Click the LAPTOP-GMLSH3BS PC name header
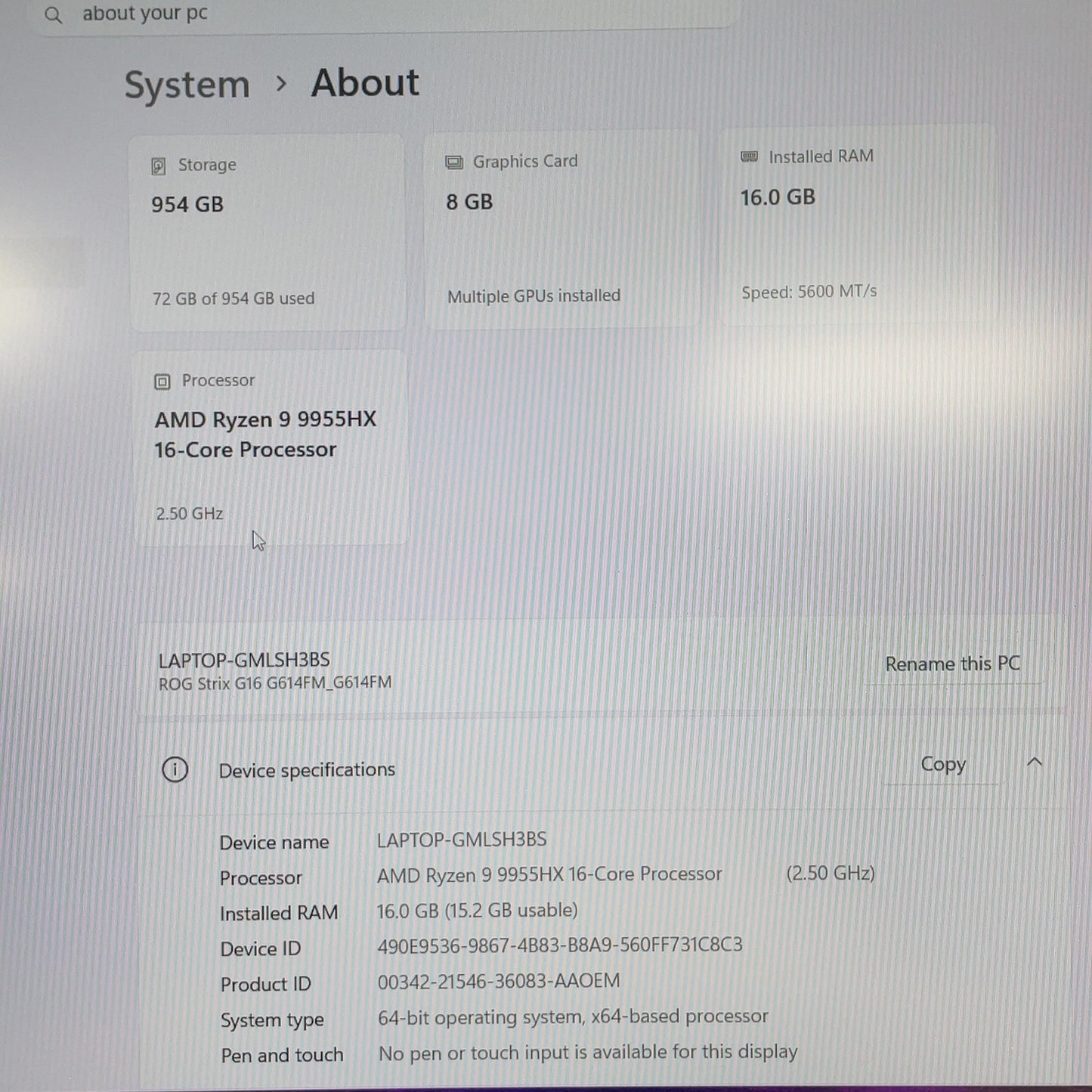Screen dimensions: 1092x1092 (x=244, y=660)
